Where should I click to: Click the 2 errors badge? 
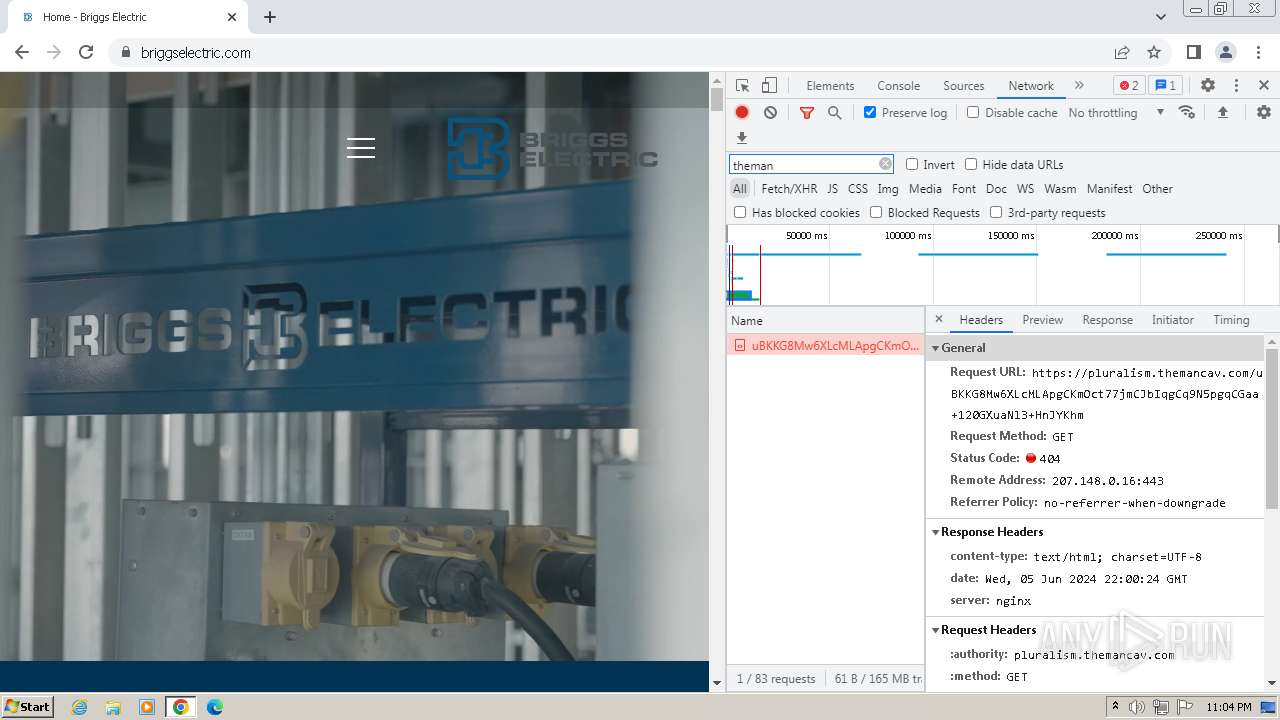pos(1129,85)
